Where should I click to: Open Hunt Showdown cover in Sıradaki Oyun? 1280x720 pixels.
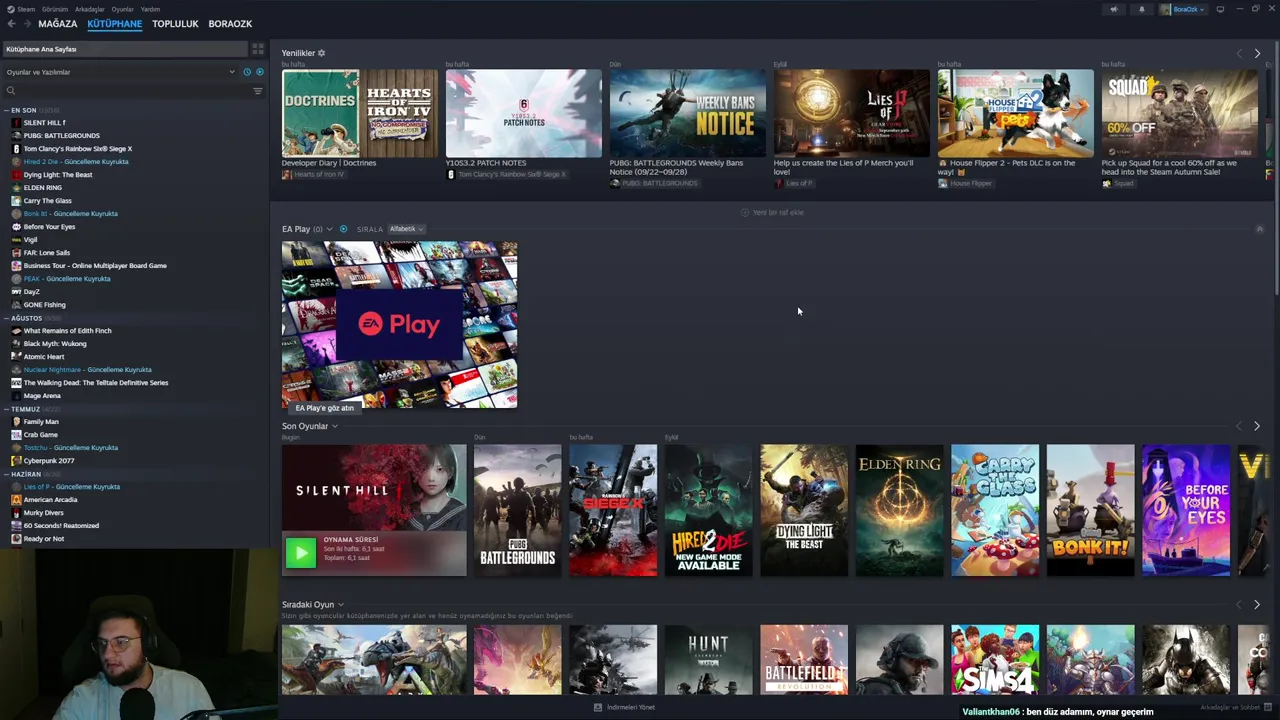coord(708,659)
